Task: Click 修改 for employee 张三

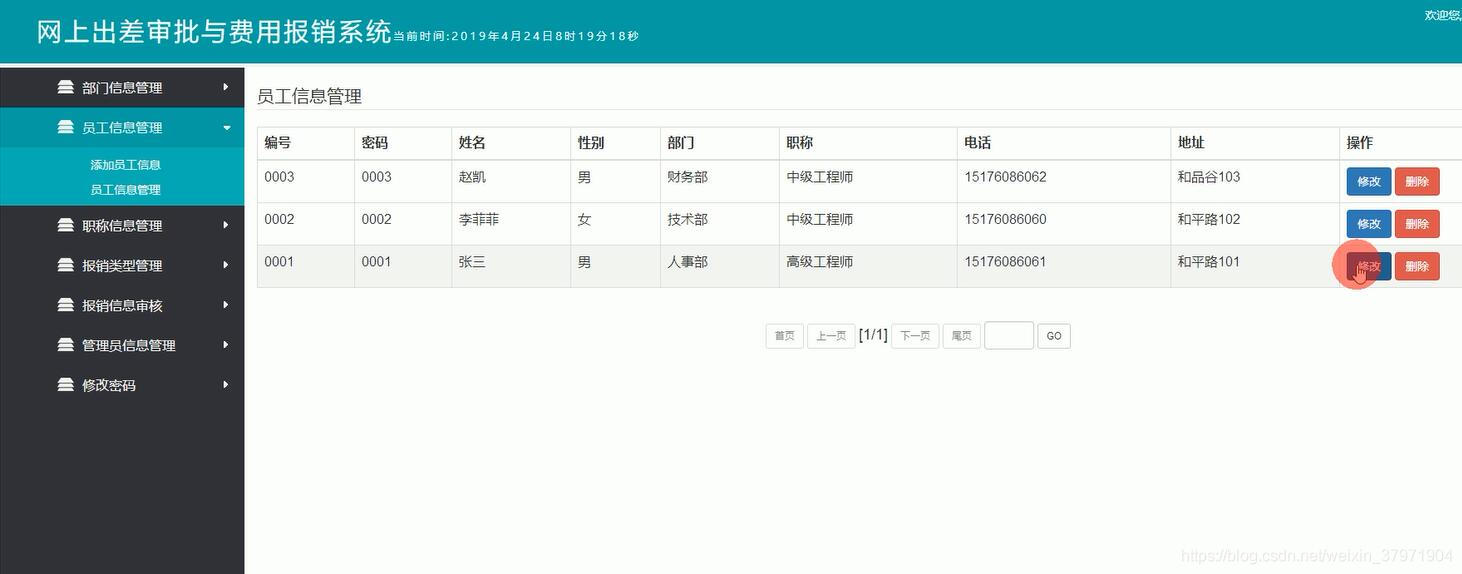Action: click(x=1369, y=266)
